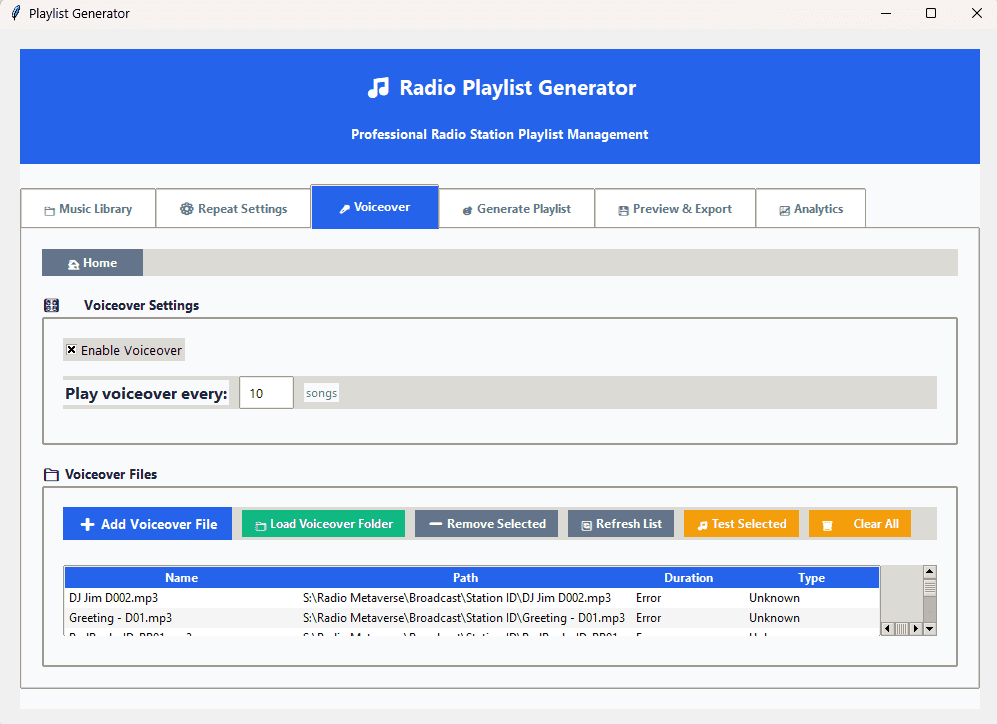Open the Analytics tab

[x=810, y=208]
